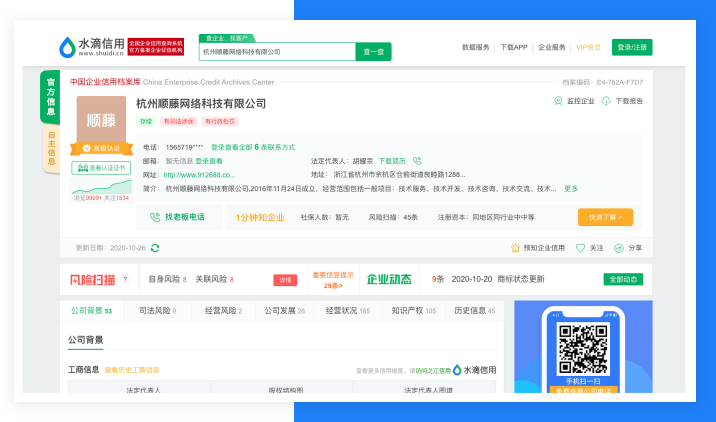Click the company name 杭州顺藤网络科技有限公司 heading

(201, 104)
